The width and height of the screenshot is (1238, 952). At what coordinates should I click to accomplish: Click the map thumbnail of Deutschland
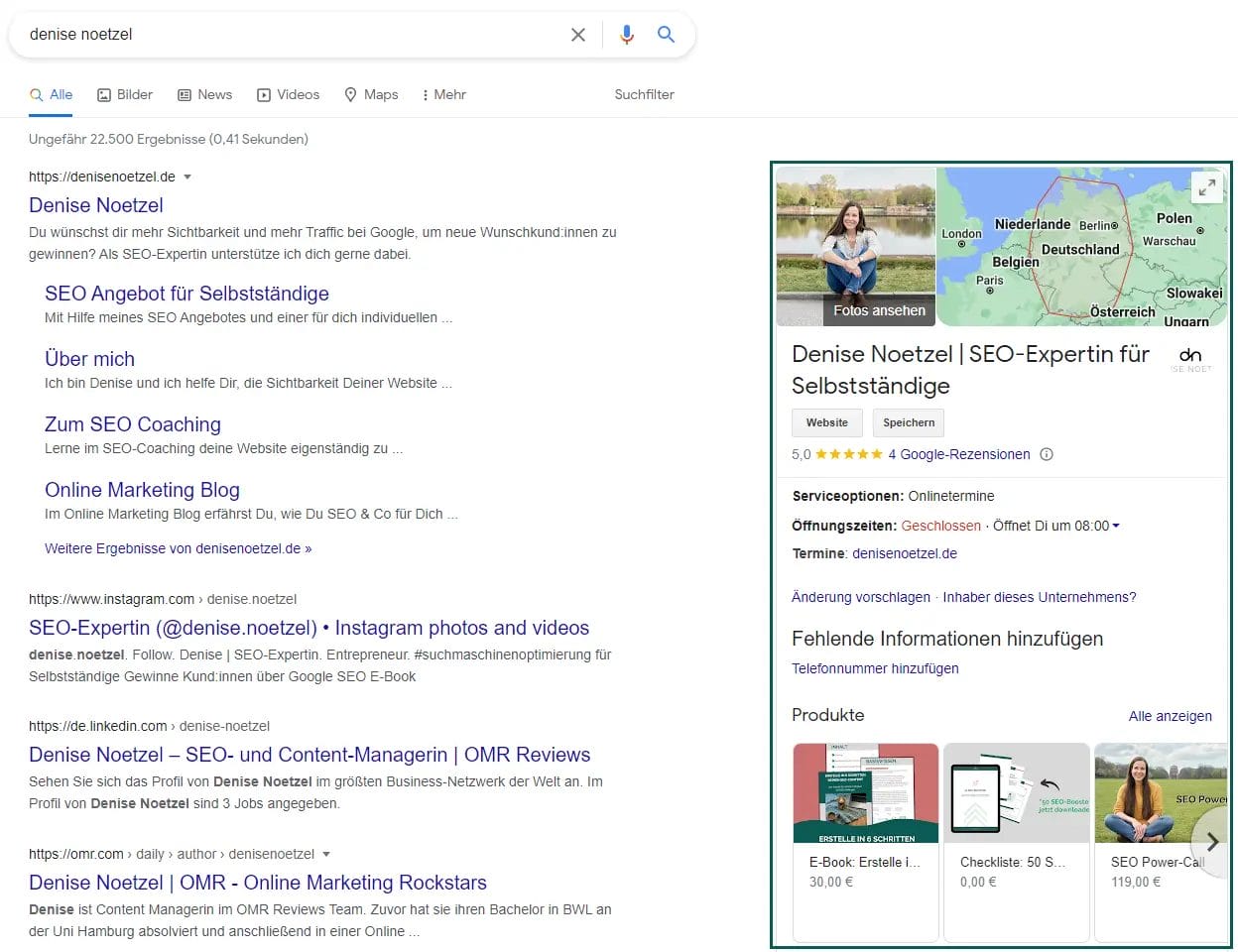click(x=1081, y=246)
